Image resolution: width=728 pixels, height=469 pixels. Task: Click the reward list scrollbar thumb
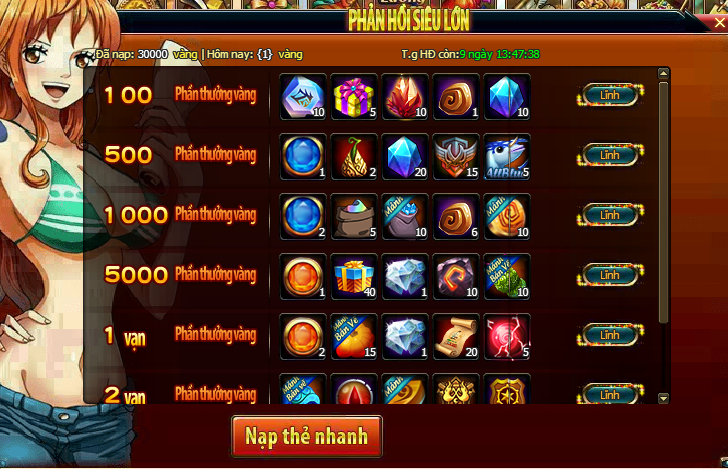coord(663,202)
